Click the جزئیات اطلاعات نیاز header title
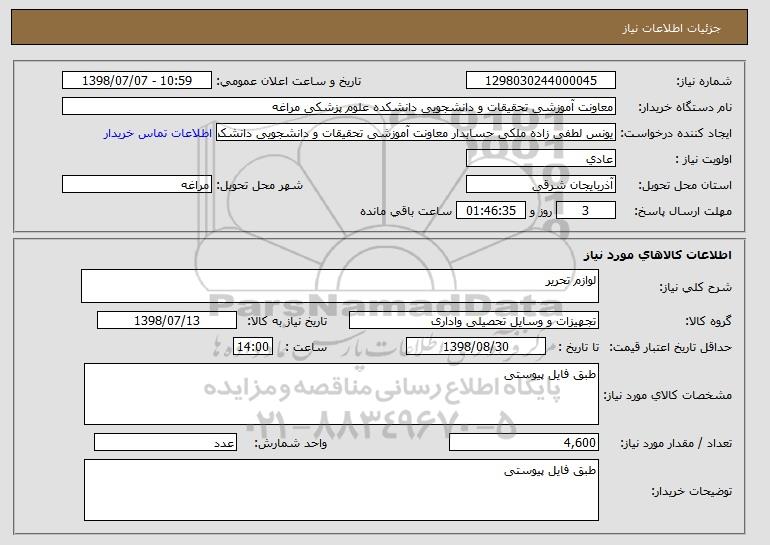 point(671,28)
